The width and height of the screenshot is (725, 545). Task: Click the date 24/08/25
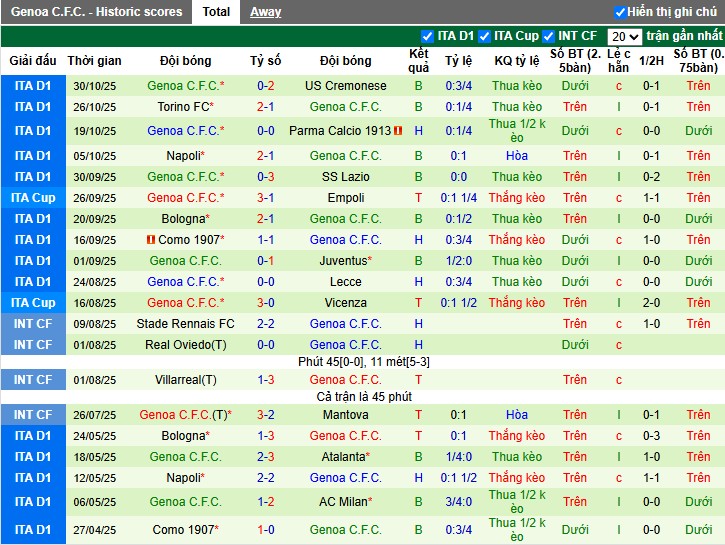click(x=94, y=282)
